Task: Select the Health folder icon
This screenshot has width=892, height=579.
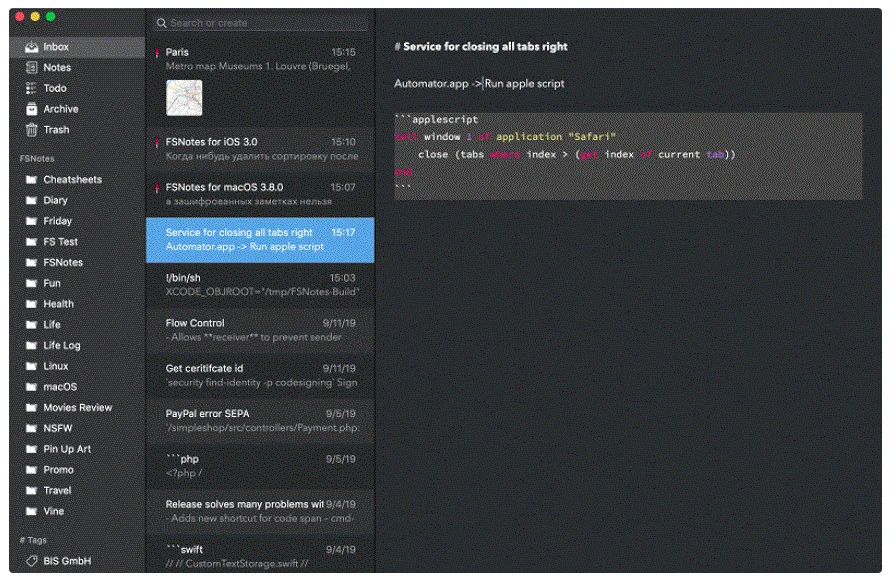Action: (31, 304)
